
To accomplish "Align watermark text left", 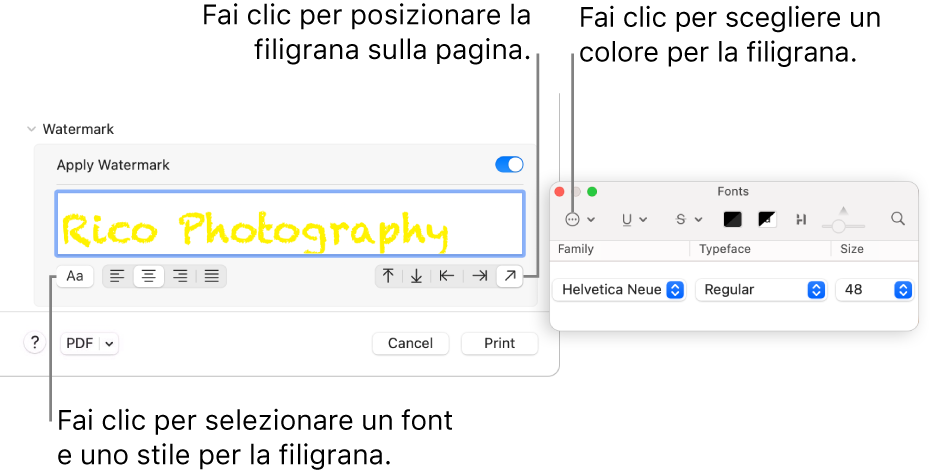I will pyautogui.click(x=118, y=276).
